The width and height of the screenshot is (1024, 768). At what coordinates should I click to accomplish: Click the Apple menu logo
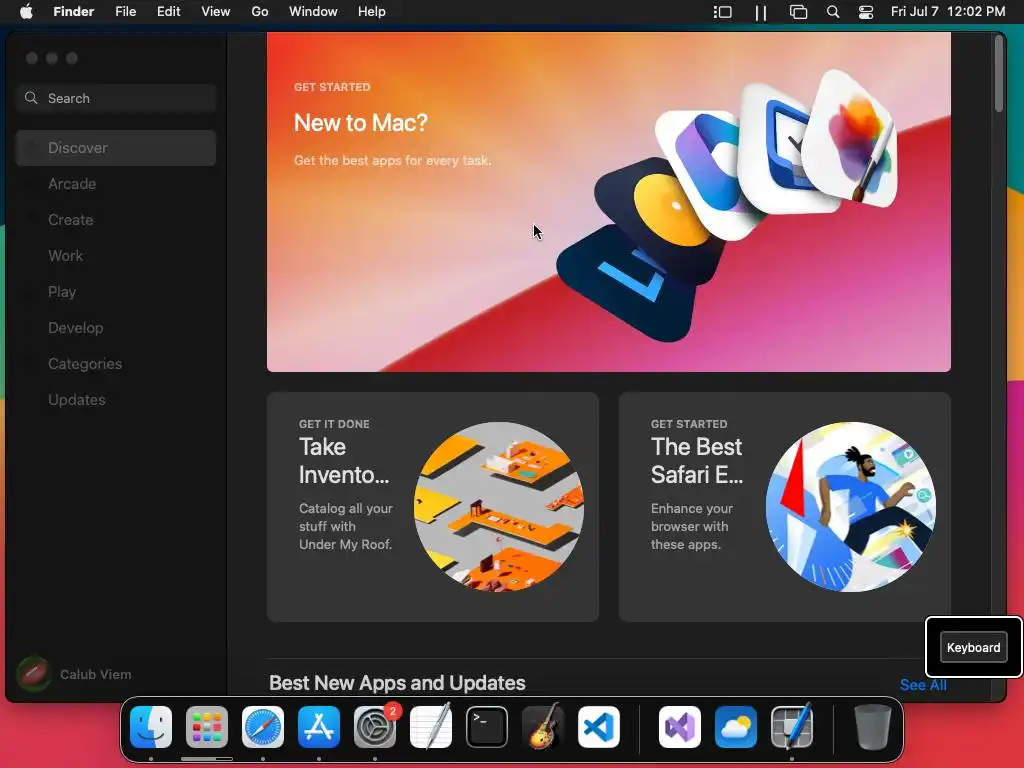[x=26, y=12]
